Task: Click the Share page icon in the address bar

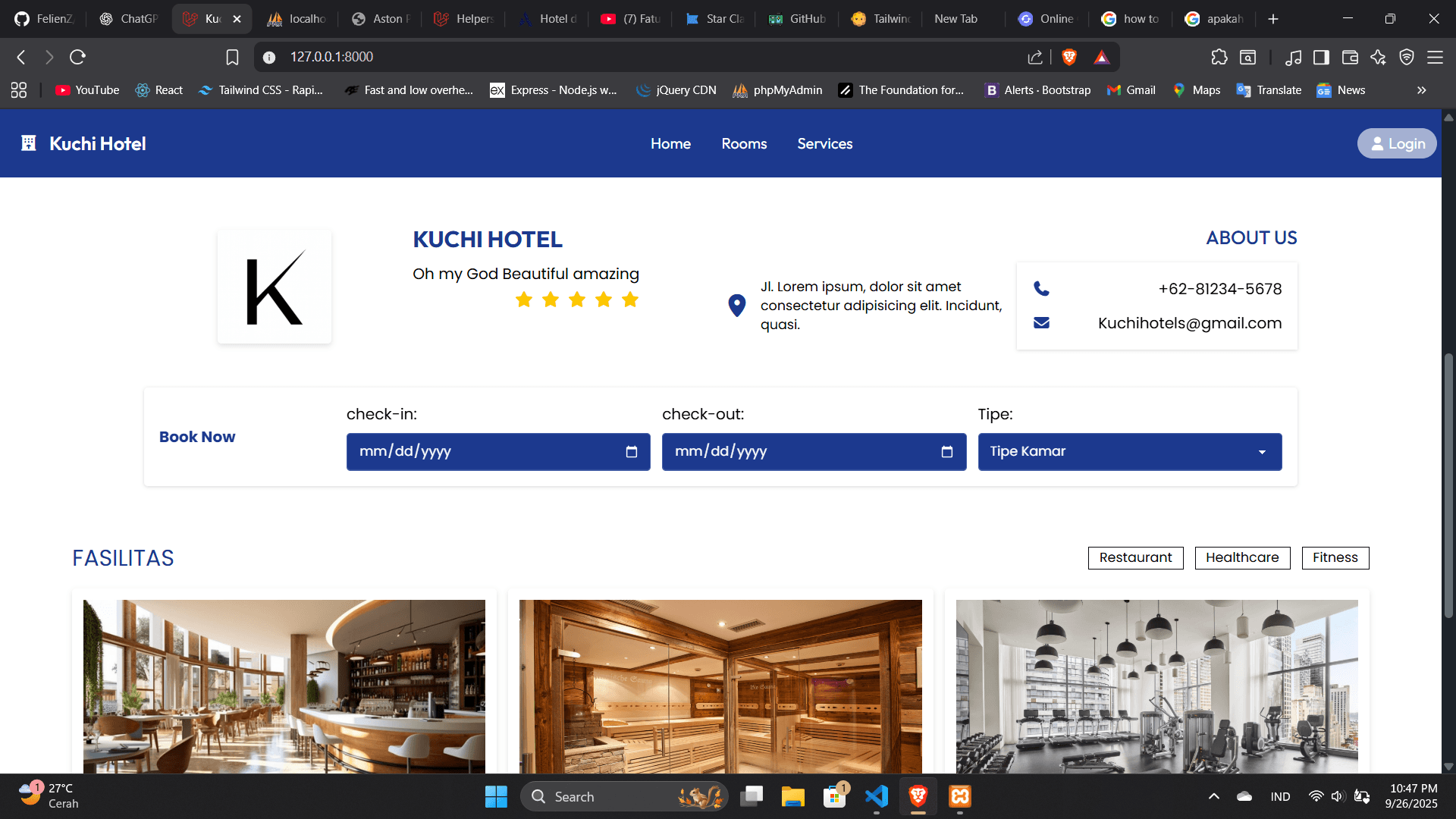Action: pos(1034,57)
